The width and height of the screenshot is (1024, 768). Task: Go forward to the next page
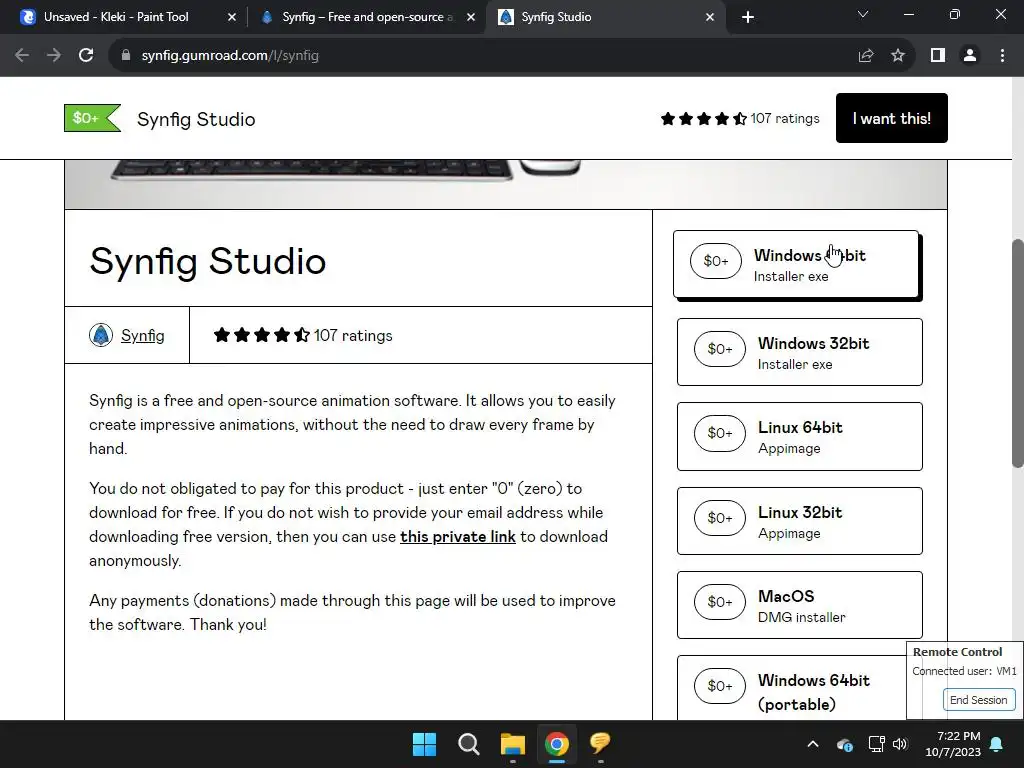54,56
